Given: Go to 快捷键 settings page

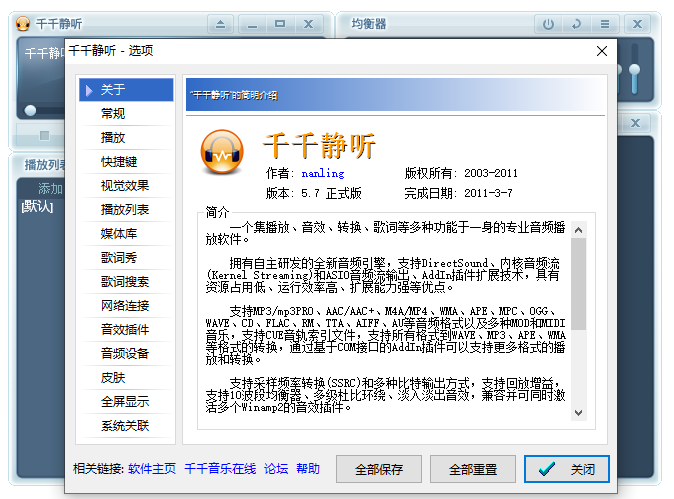Looking at the screenshot, I should [x=119, y=162].
